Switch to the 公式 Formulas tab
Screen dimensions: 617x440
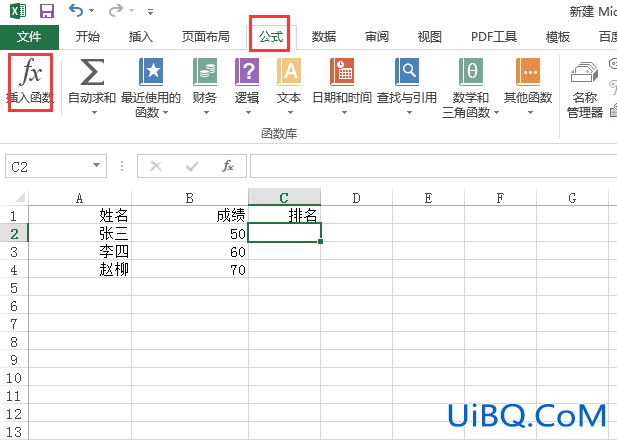[271, 37]
